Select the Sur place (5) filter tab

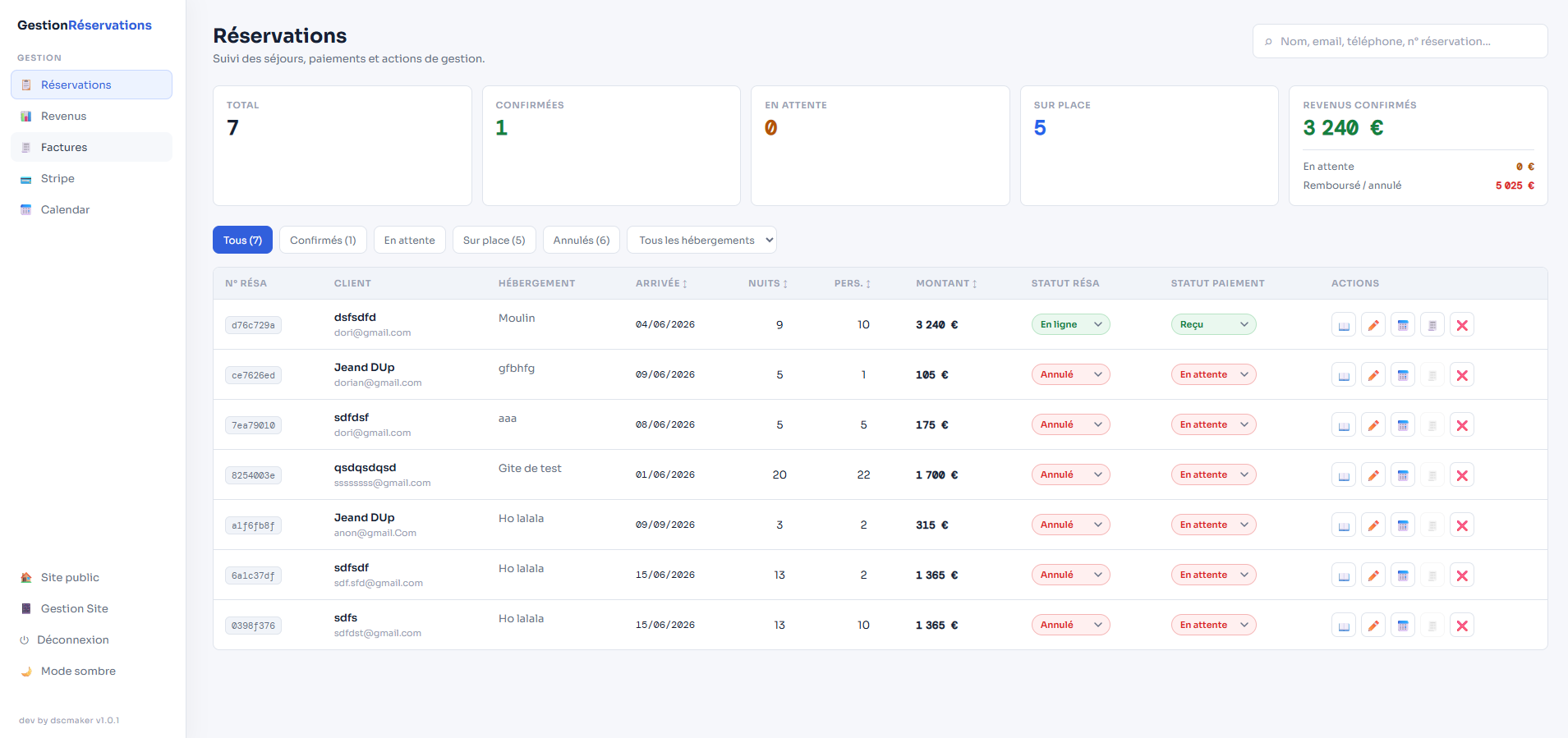pyautogui.click(x=494, y=240)
